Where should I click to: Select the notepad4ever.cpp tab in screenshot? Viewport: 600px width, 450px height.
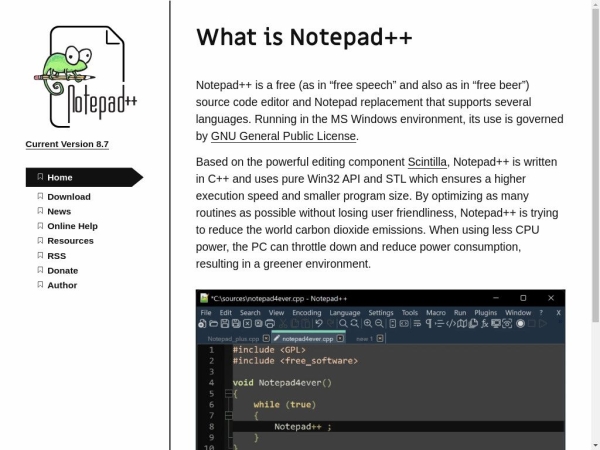coord(308,339)
